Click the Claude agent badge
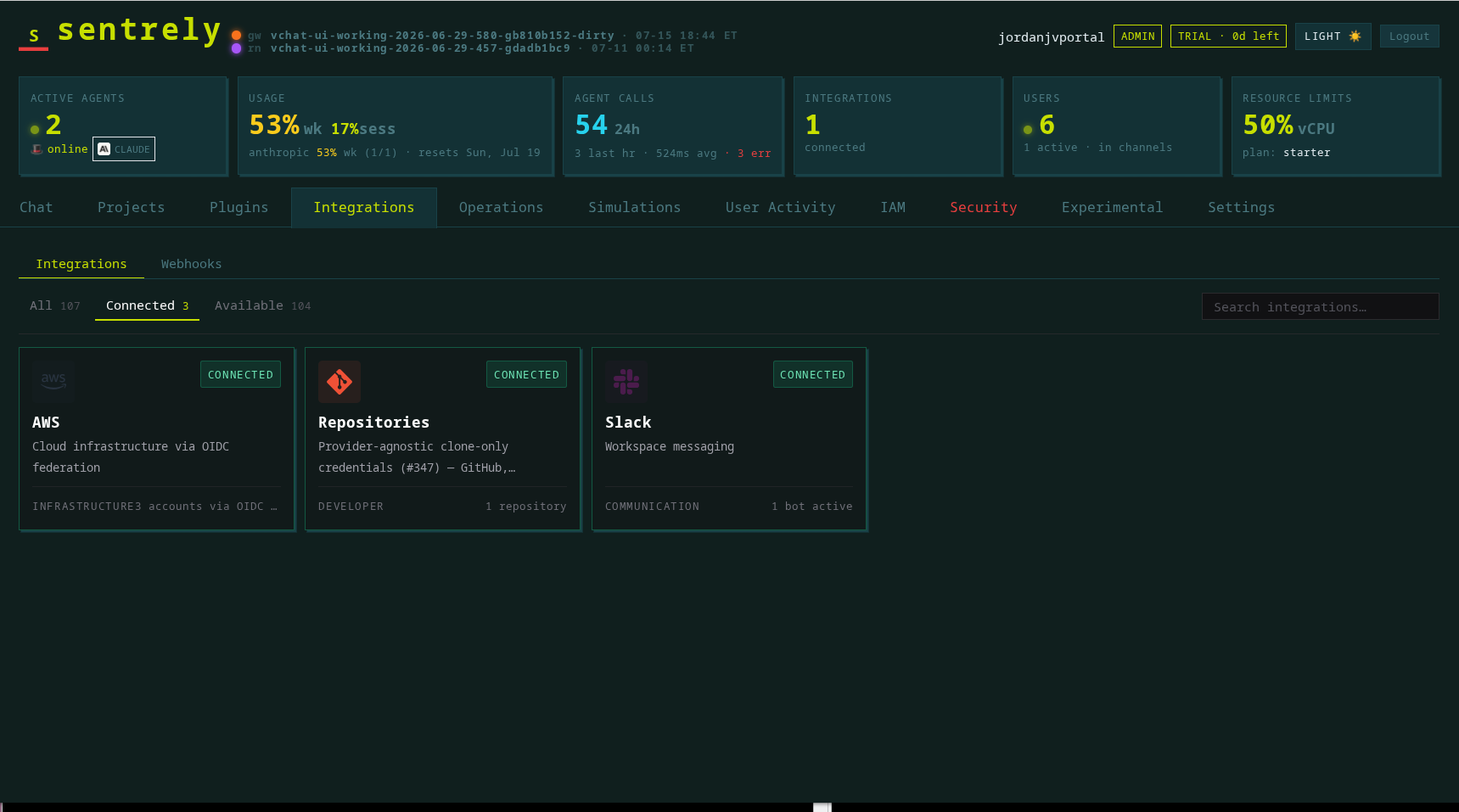1459x812 pixels. [x=124, y=149]
